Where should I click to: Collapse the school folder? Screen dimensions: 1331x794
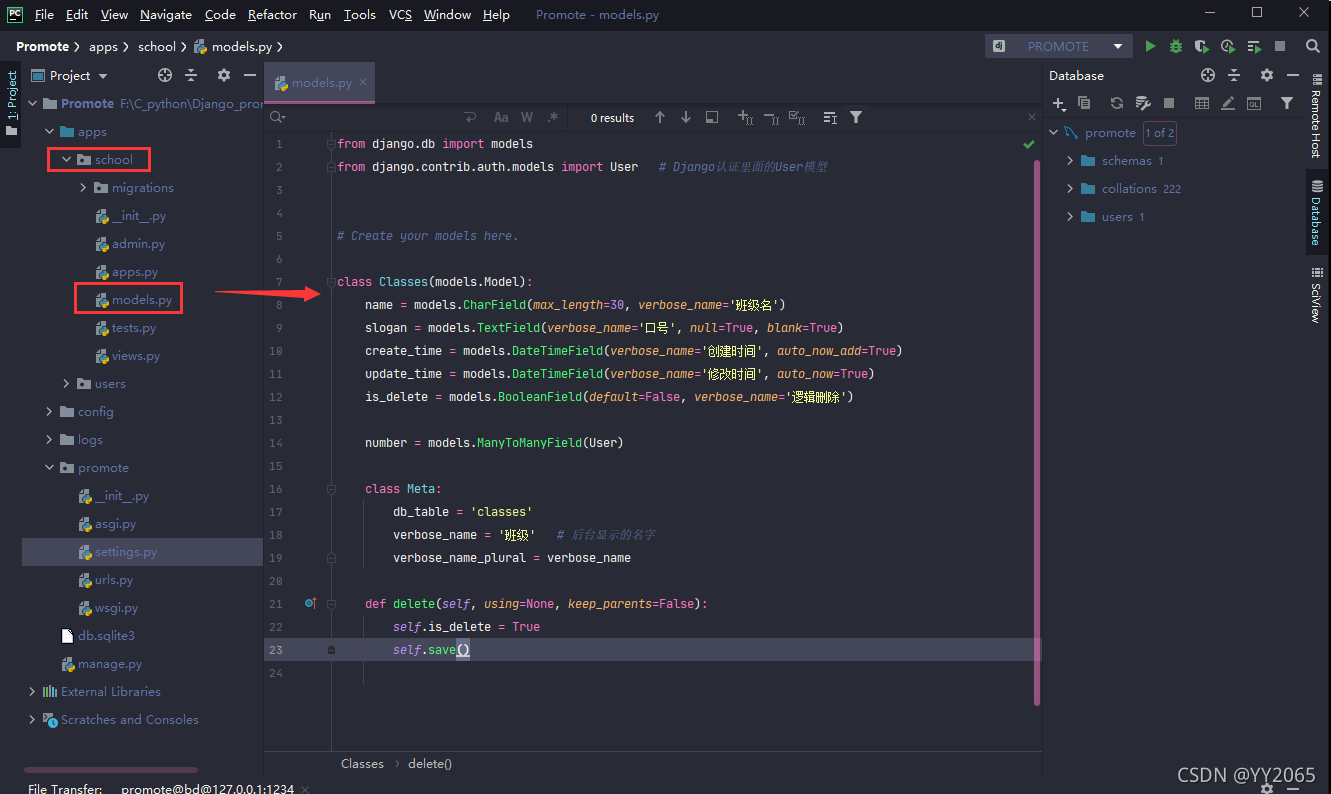click(66, 159)
